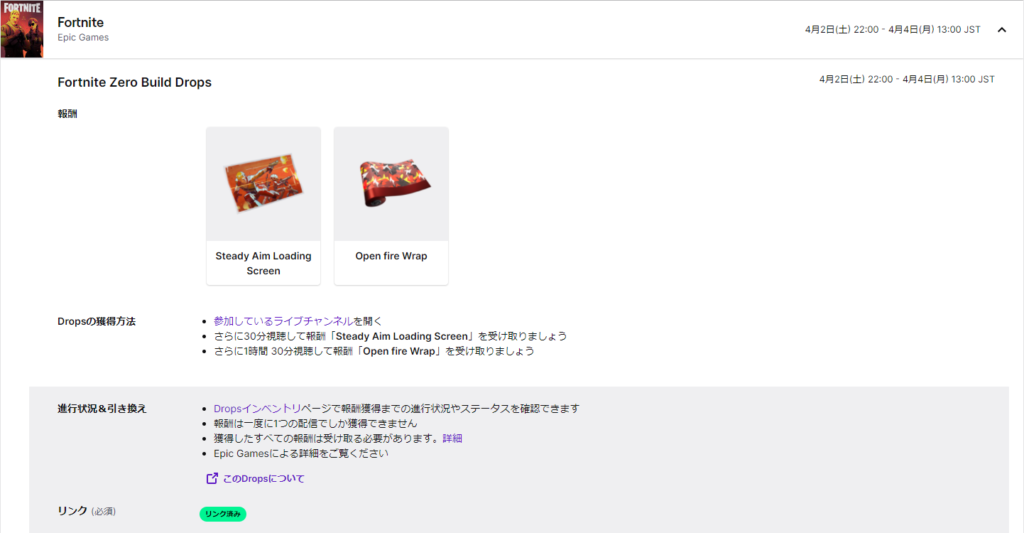
Task: Click the Steady Aim Loading Screen label
Action: click(x=263, y=263)
